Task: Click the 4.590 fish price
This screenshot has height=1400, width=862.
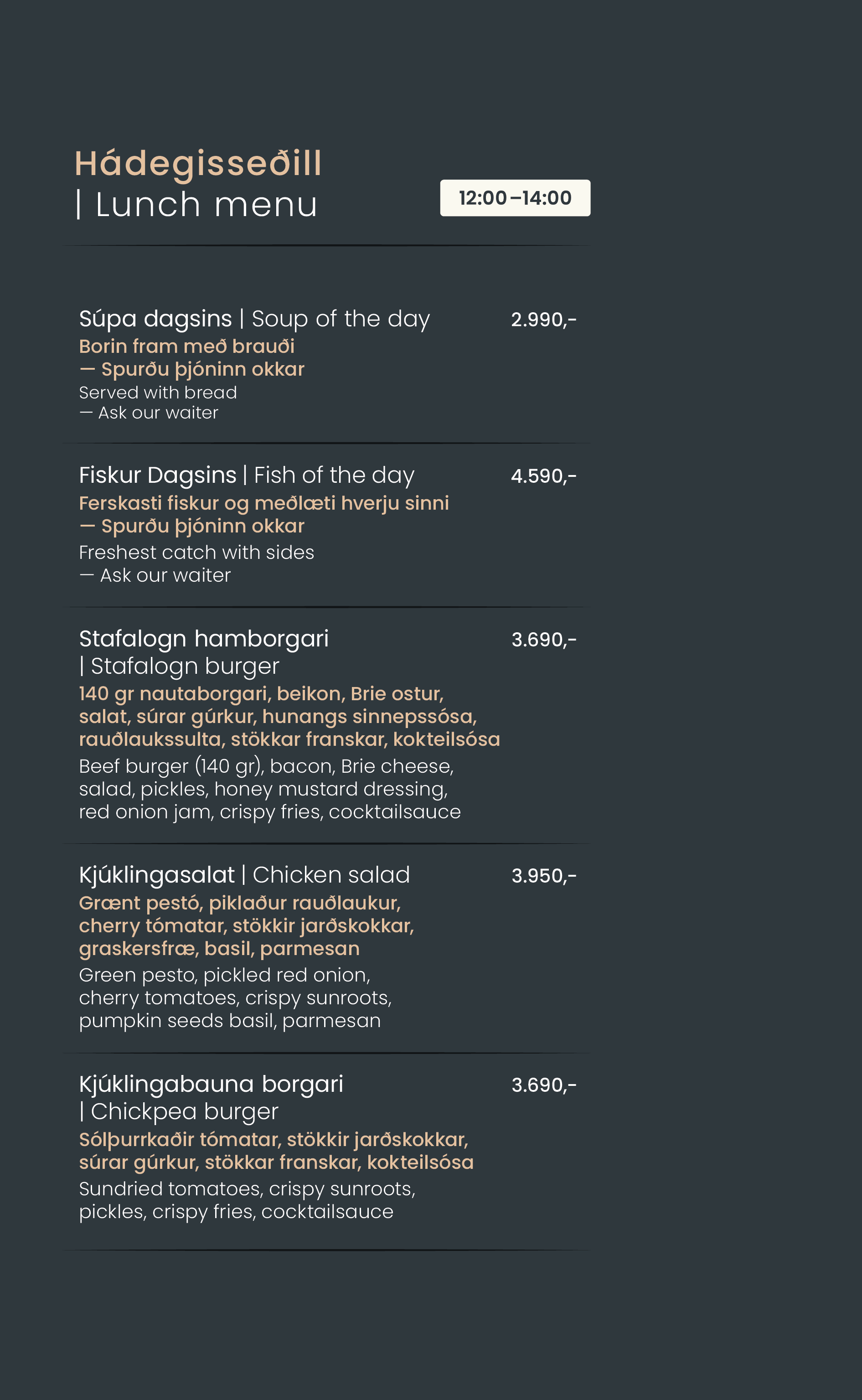Action: pyautogui.click(x=543, y=476)
